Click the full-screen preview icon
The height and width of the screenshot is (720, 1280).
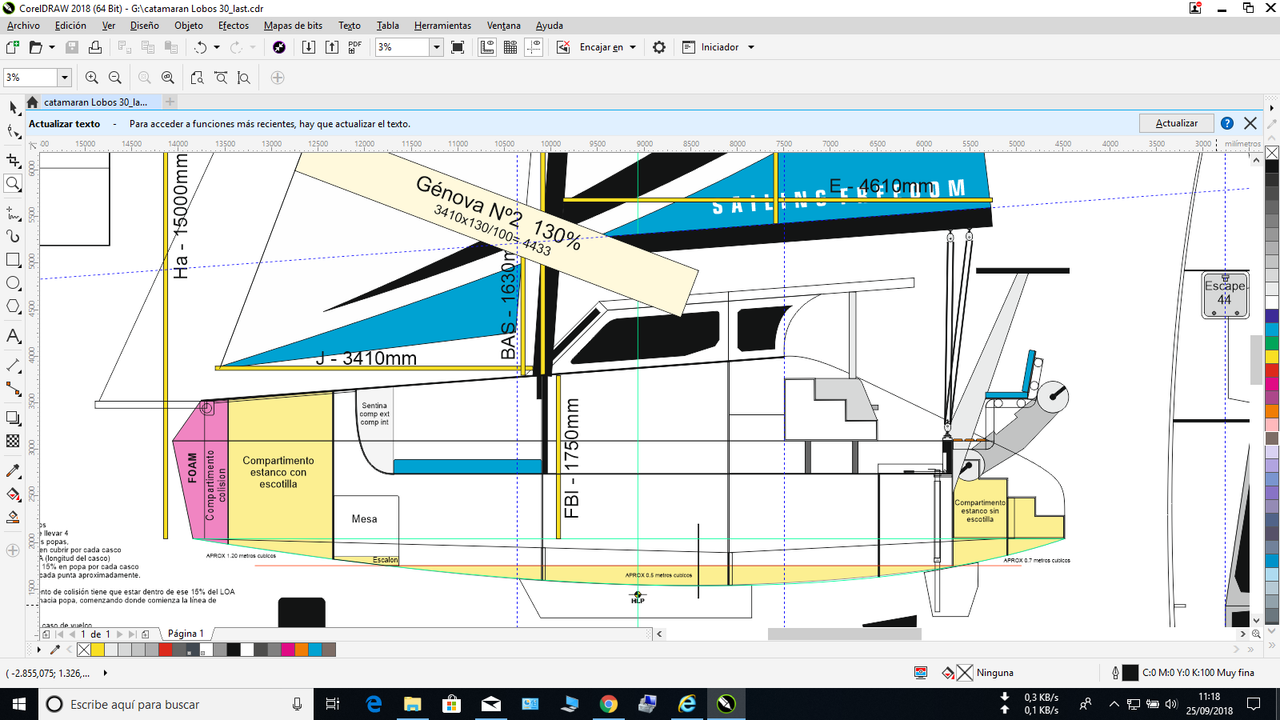tap(457, 47)
